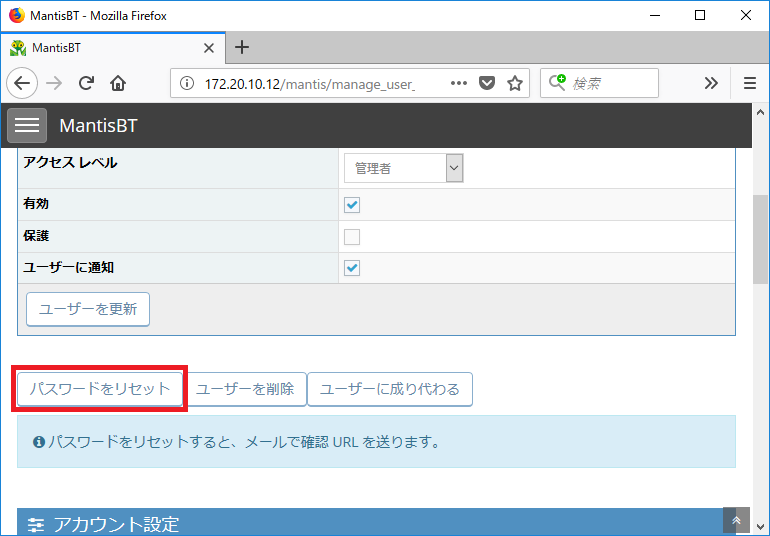Reload the page with the refresh icon
The height and width of the screenshot is (536, 770).
click(x=86, y=83)
